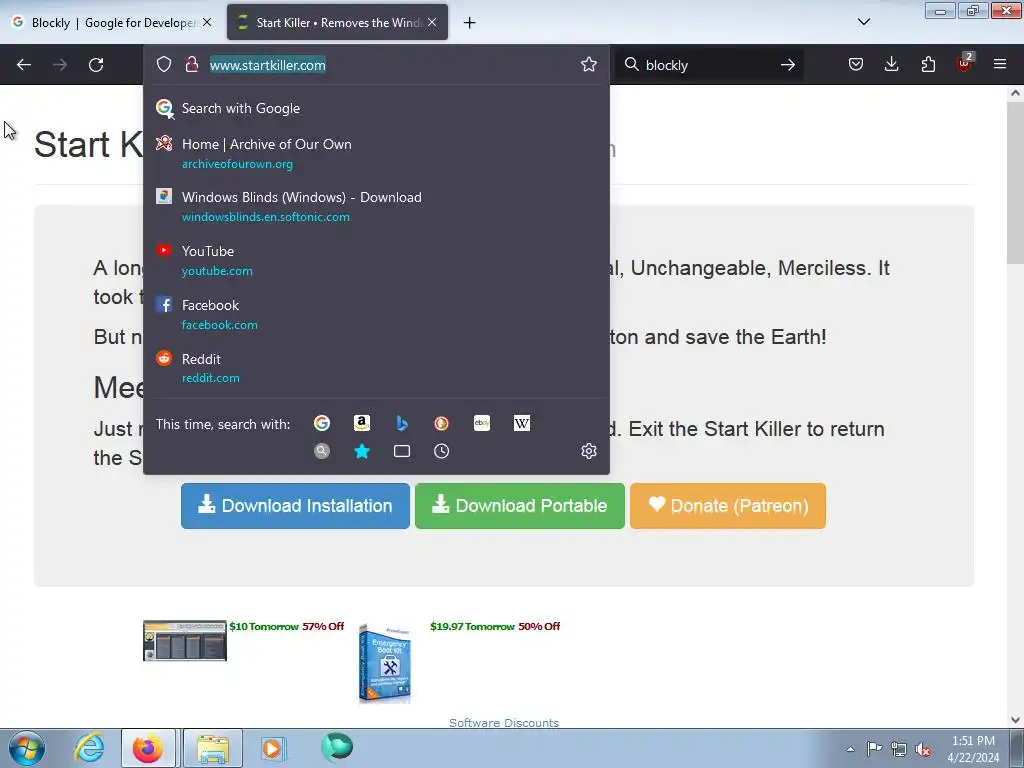Image resolution: width=1024 pixels, height=768 pixels.
Task: Click the dark software screenshot thumbnail
Action: tap(185, 641)
